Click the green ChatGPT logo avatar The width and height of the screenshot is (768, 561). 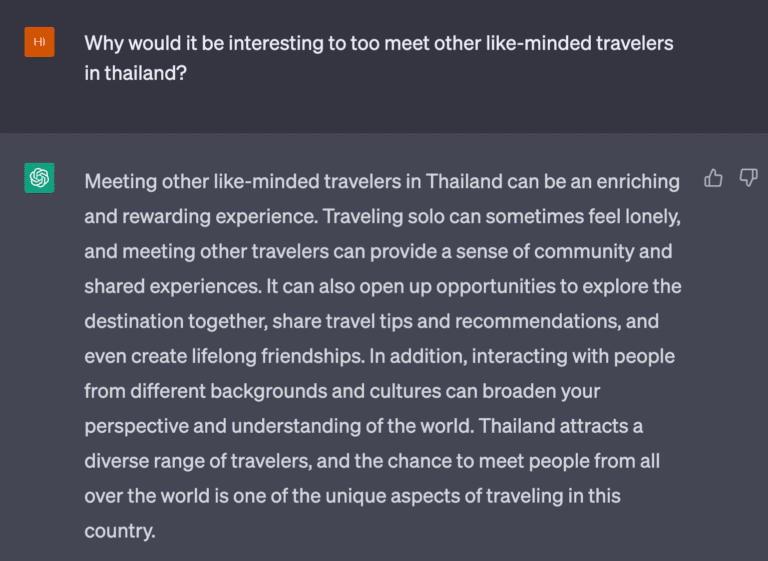39,177
